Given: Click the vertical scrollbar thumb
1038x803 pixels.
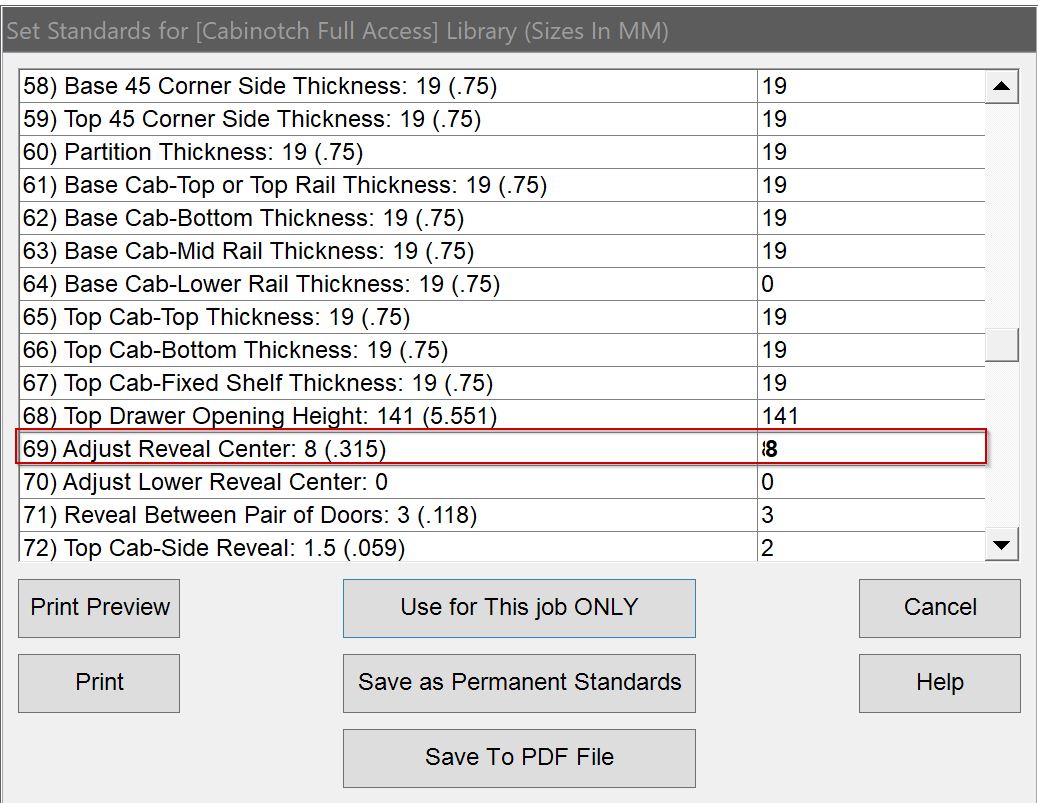Looking at the screenshot, I should pyautogui.click(x=1001, y=345).
